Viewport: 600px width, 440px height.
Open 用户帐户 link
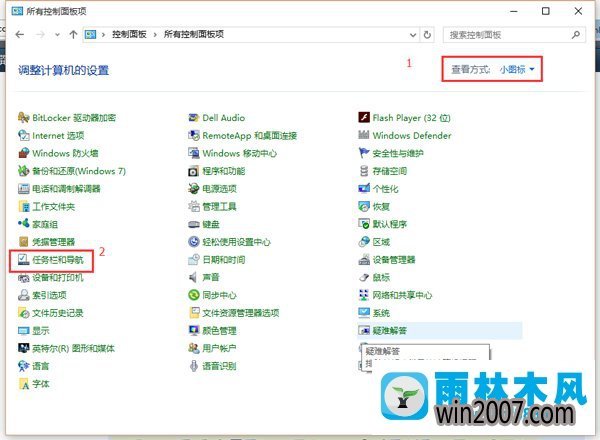(219, 348)
